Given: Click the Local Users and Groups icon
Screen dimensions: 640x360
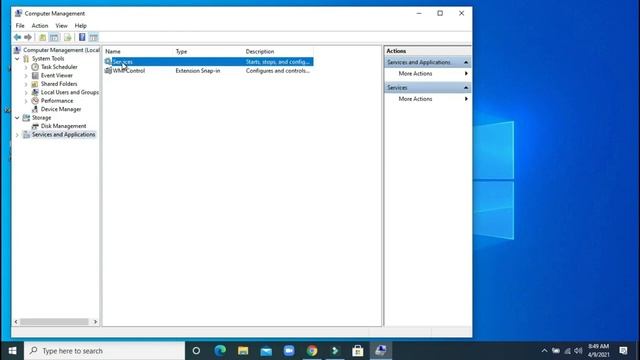Looking at the screenshot, I should pos(35,92).
